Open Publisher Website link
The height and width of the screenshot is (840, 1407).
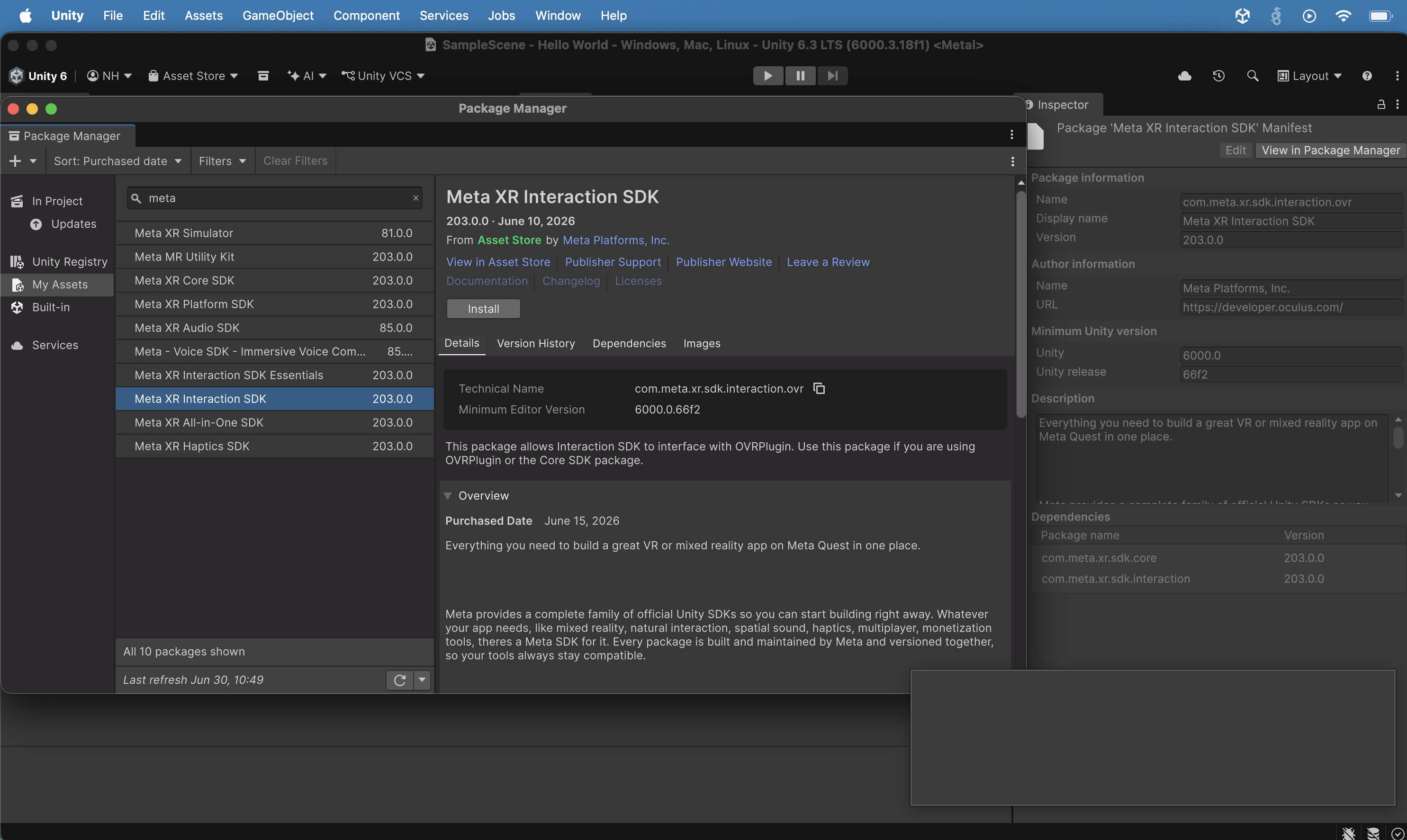[x=723, y=262]
